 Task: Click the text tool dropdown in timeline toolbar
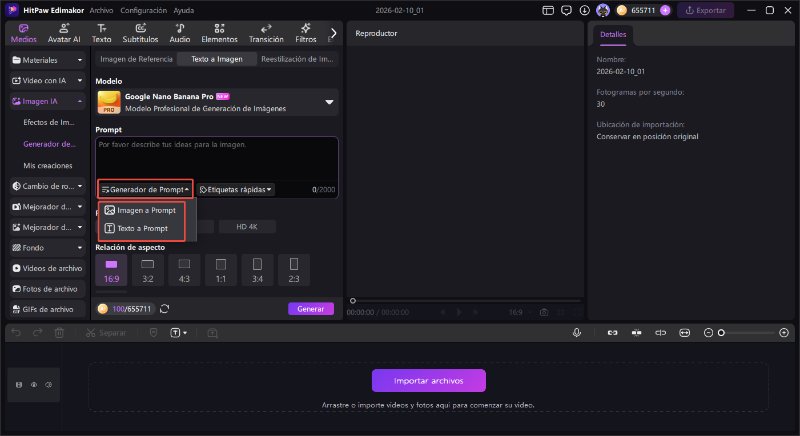pyautogui.click(x=178, y=333)
